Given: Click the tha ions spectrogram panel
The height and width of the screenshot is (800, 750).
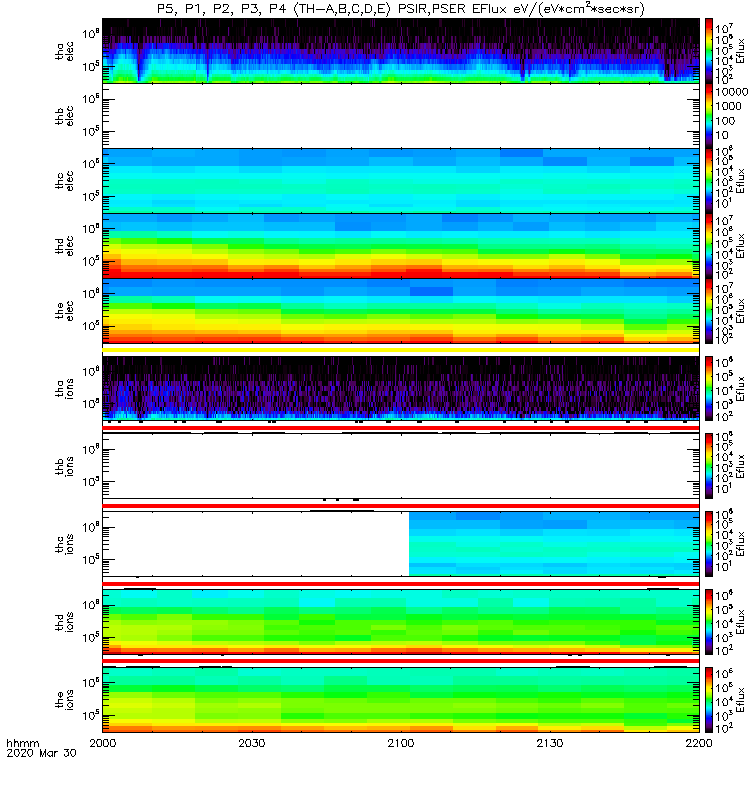Looking at the screenshot, I should pyautogui.click(x=401, y=388).
